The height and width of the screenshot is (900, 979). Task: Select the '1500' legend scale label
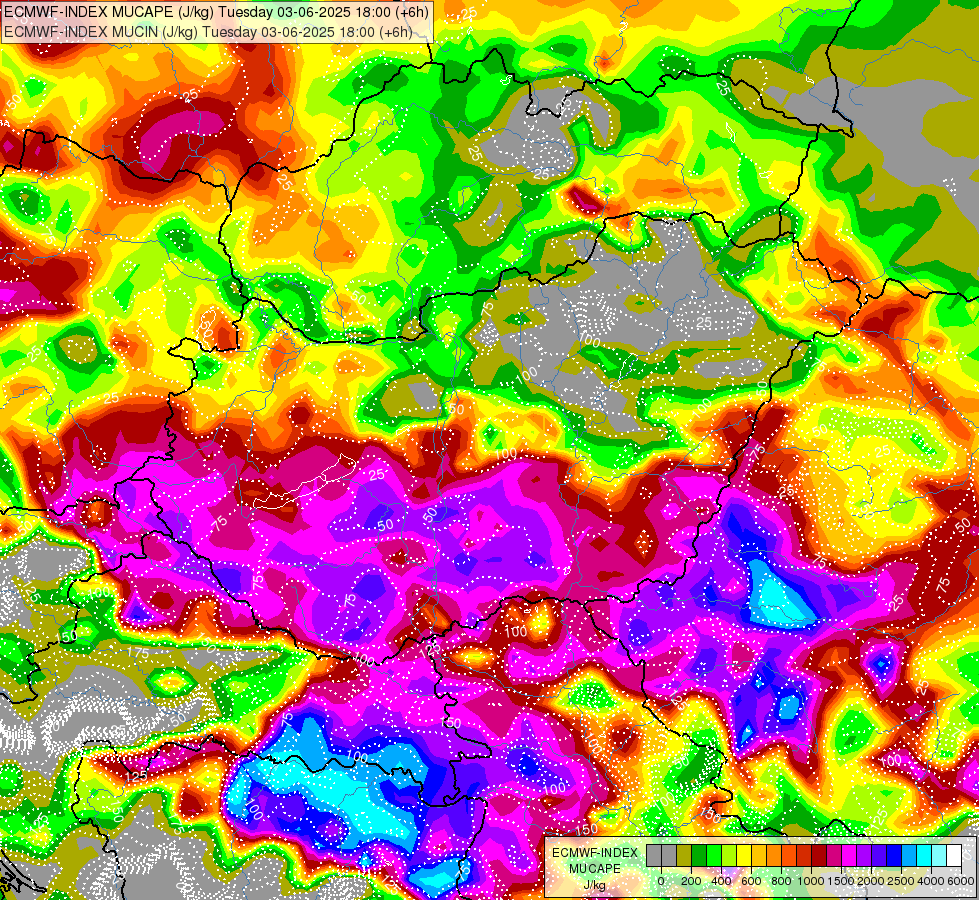[x=840, y=881]
